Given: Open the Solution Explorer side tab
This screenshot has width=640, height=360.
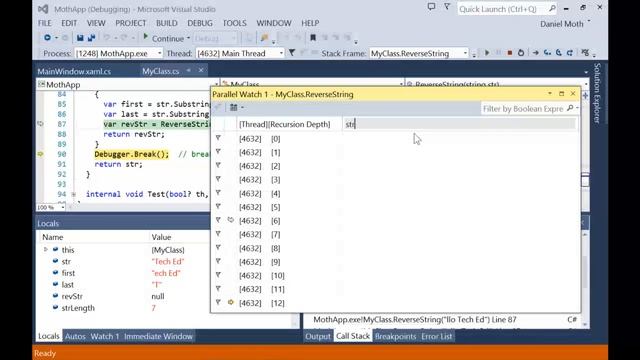Looking at the screenshot, I should coord(597,93).
